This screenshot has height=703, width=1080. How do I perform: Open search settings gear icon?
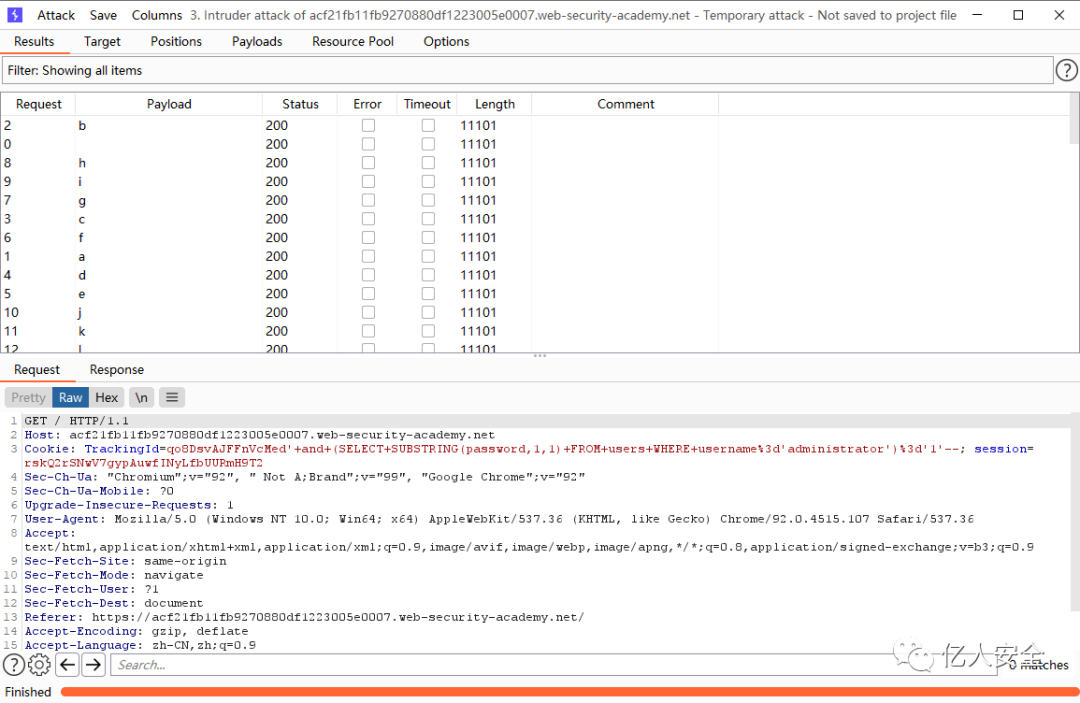tap(39, 665)
